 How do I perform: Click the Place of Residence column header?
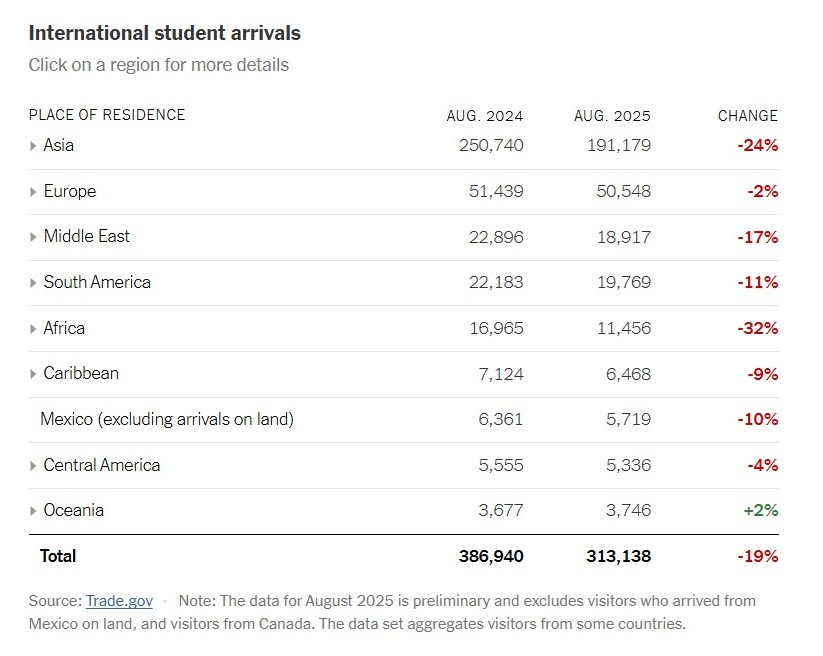pos(107,115)
